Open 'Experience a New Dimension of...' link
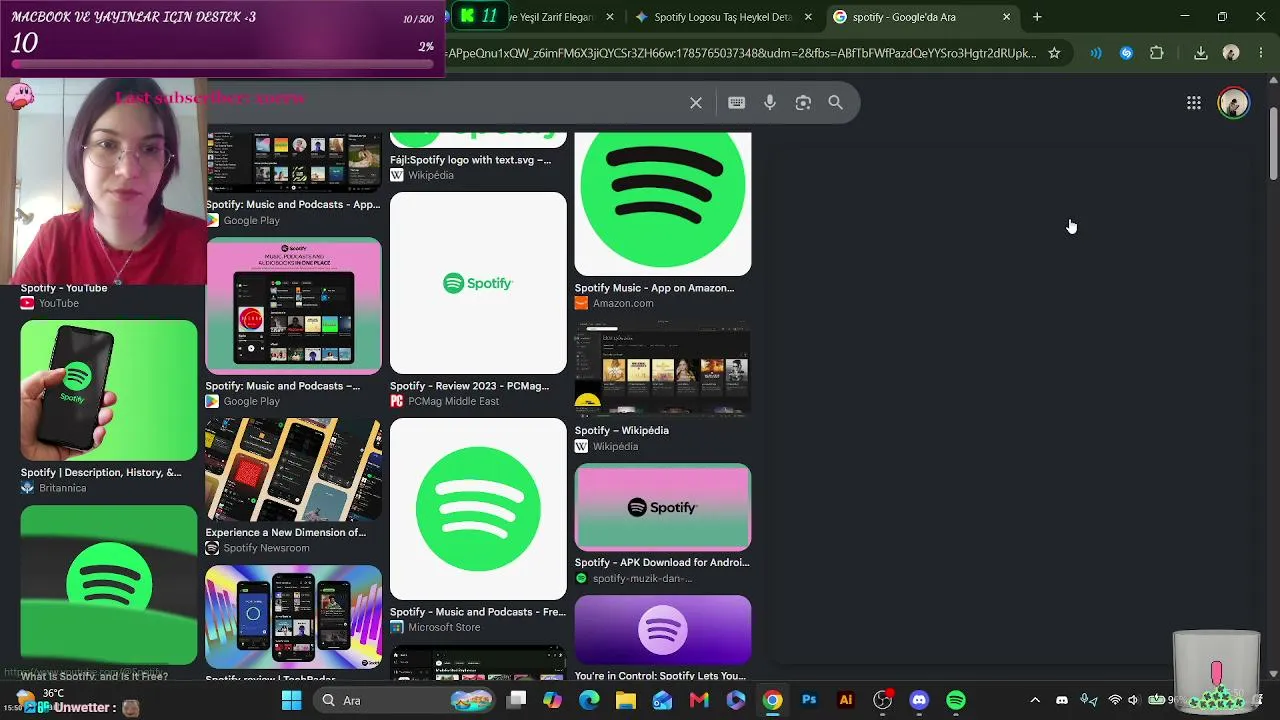 coord(286,533)
